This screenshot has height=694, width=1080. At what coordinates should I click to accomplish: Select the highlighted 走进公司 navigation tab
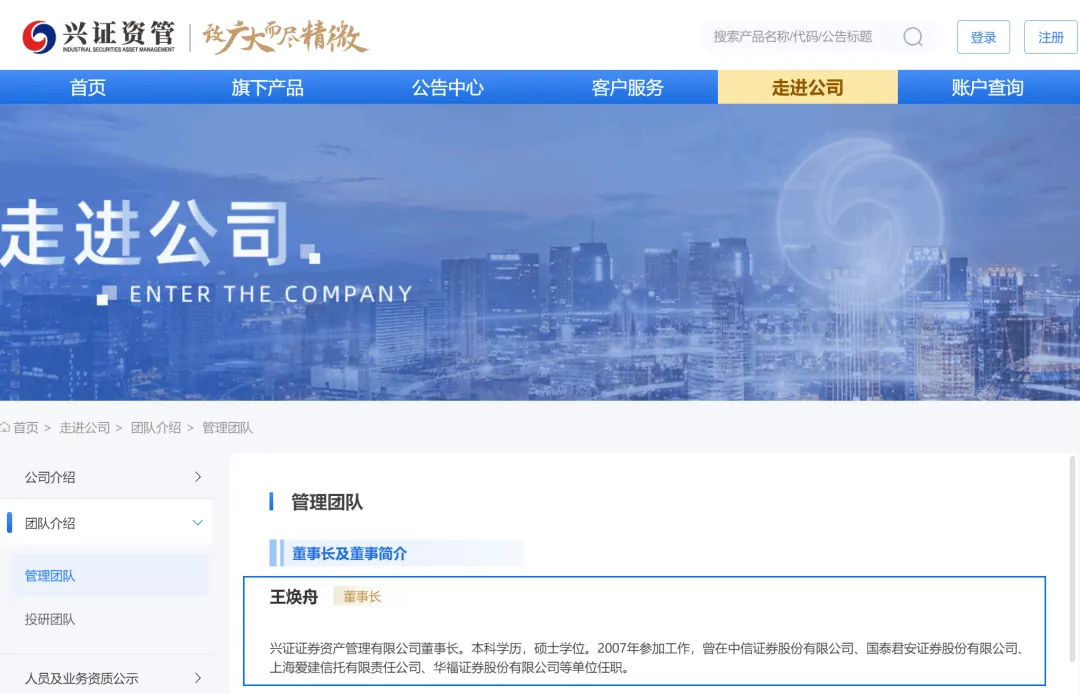coord(807,87)
